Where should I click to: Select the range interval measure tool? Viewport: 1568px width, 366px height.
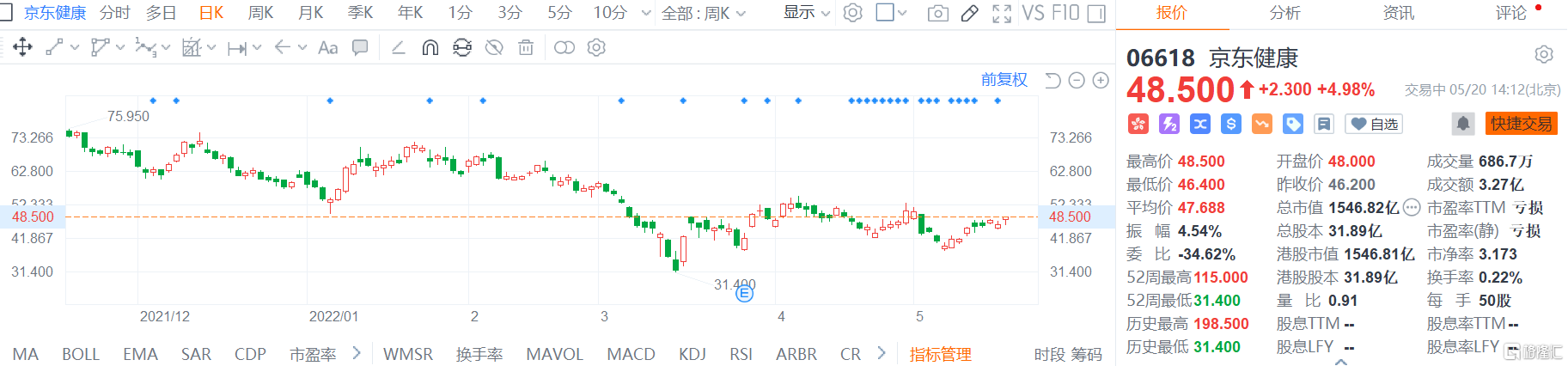237,48
